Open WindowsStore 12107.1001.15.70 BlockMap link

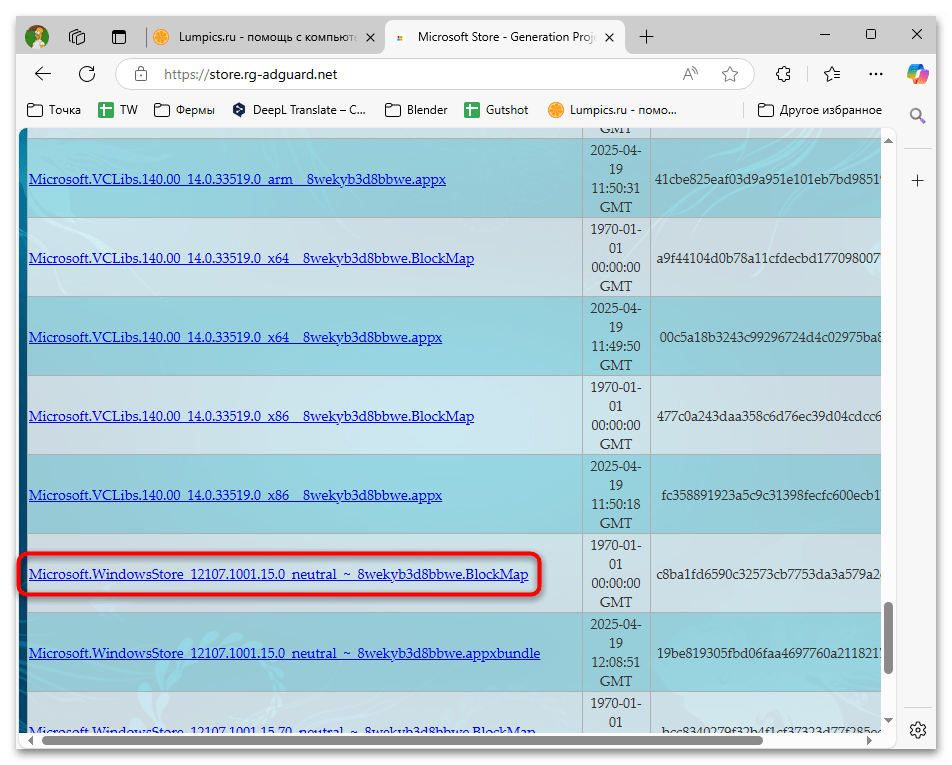(282, 730)
